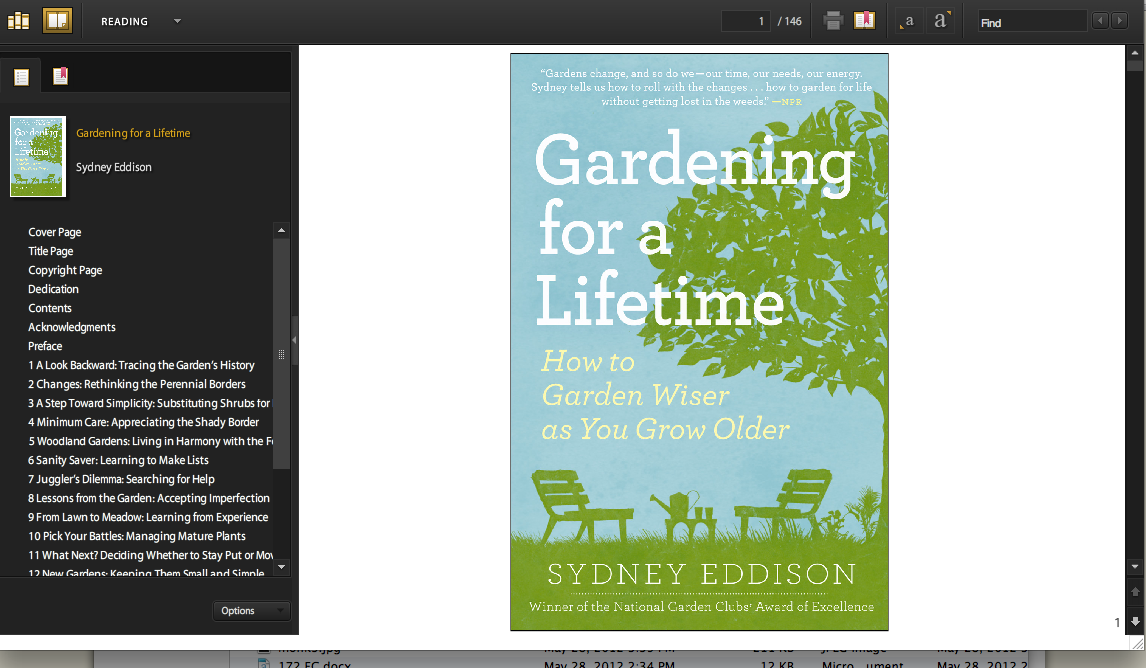
Task: Open chapter 7 Juggler's Dilemma
Action: coord(121,479)
